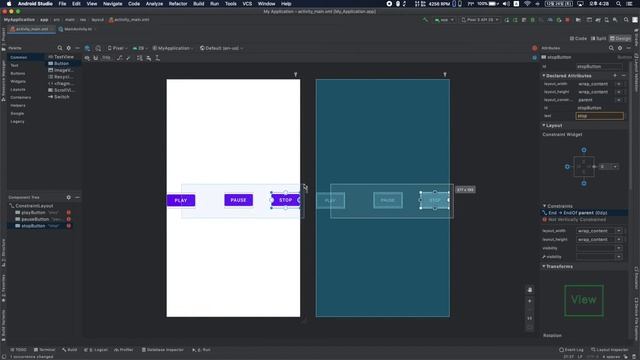
Task: Search Attributes panel with magnifier icon
Action: pos(611,48)
